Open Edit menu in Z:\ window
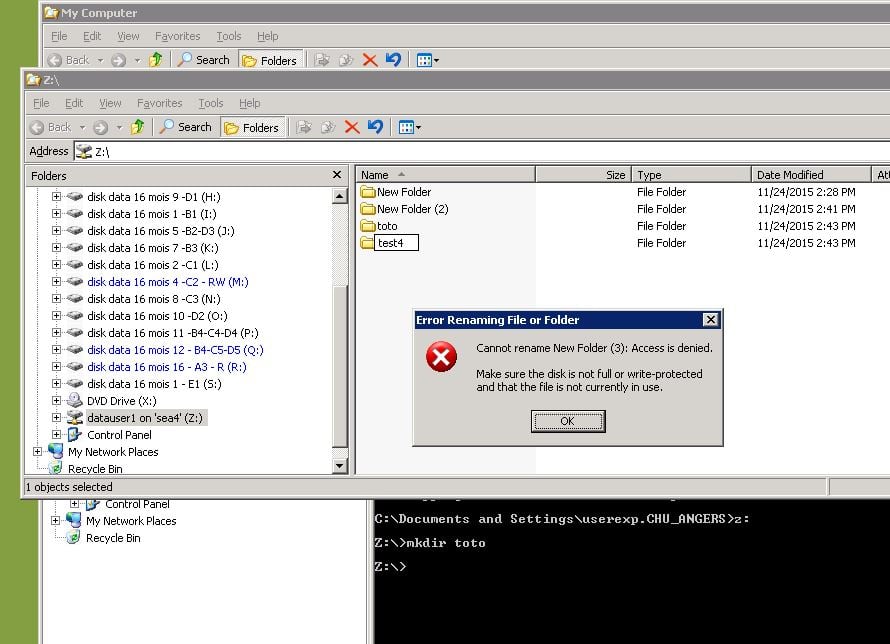890x644 pixels. [74, 103]
